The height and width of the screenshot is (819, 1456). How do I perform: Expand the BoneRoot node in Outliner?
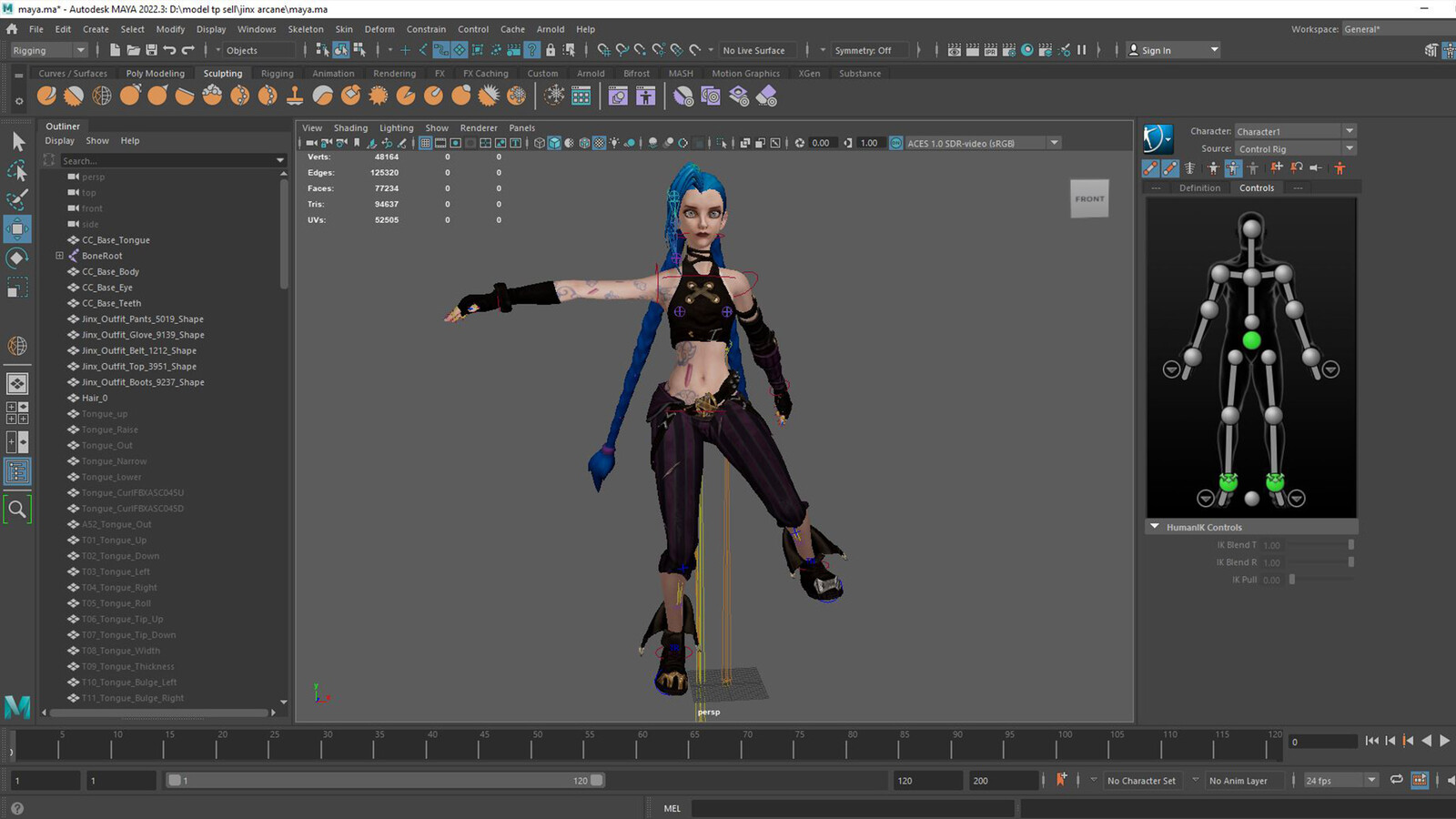(x=60, y=256)
